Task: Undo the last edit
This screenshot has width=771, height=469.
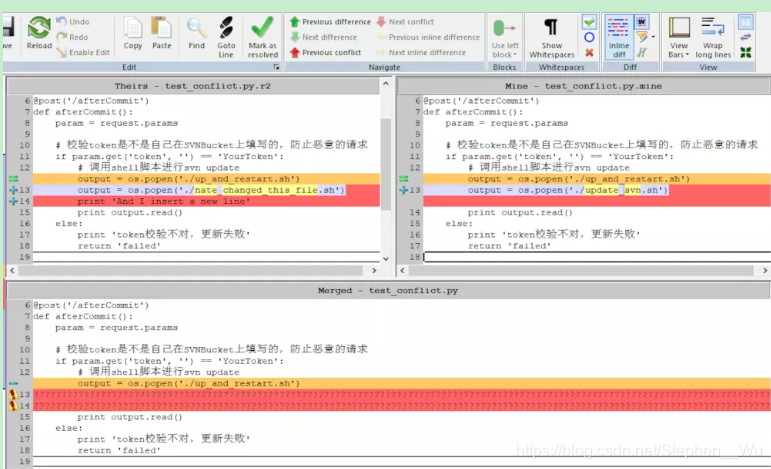Action: [x=73, y=22]
